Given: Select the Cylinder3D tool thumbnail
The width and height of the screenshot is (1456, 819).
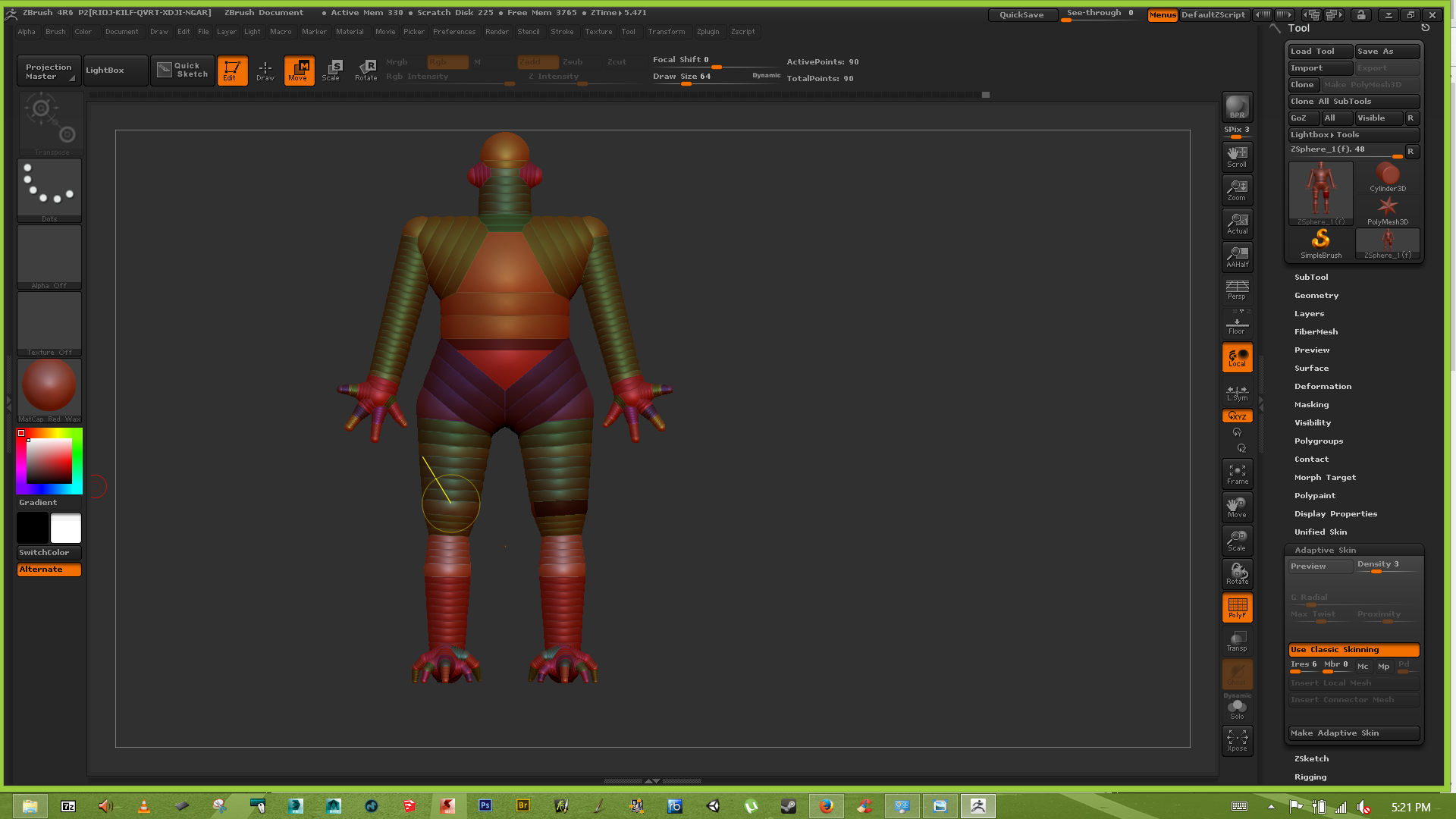Looking at the screenshot, I should [x=1386, y=176].
